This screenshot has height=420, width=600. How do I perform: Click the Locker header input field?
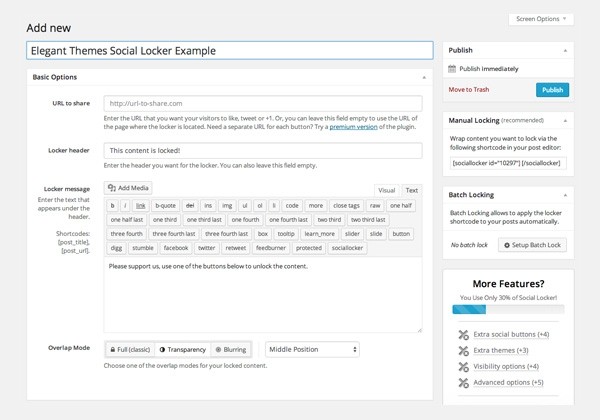point(263,151)
